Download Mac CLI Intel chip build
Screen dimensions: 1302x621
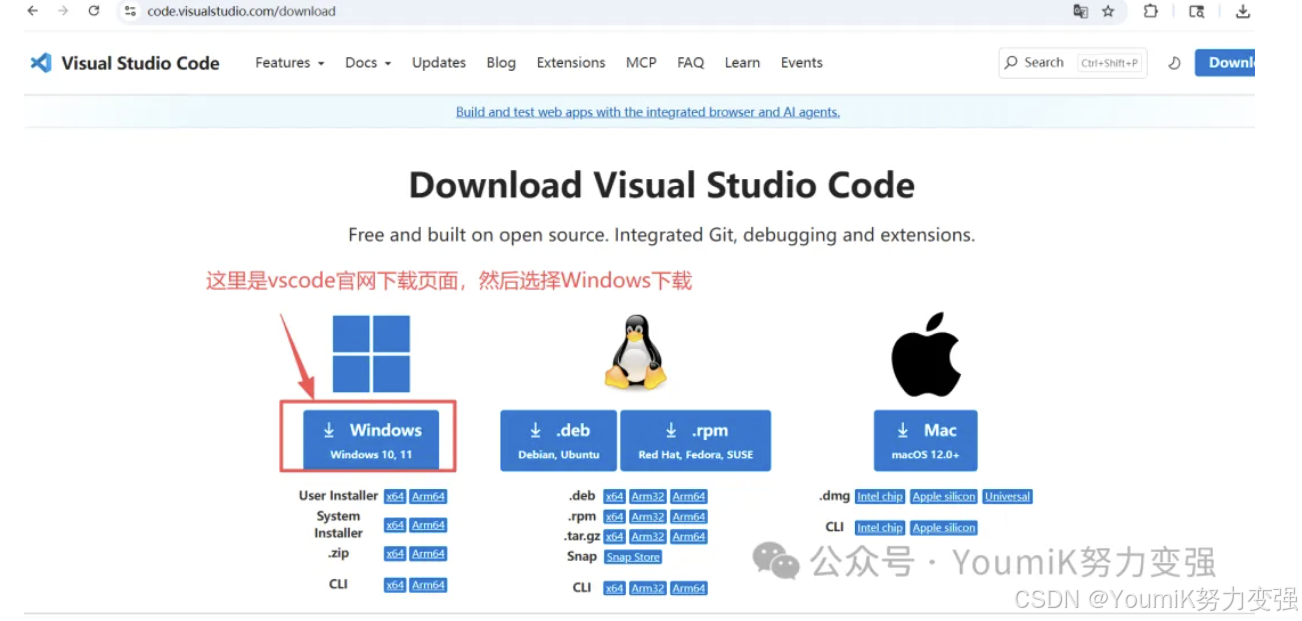[880, 528]
